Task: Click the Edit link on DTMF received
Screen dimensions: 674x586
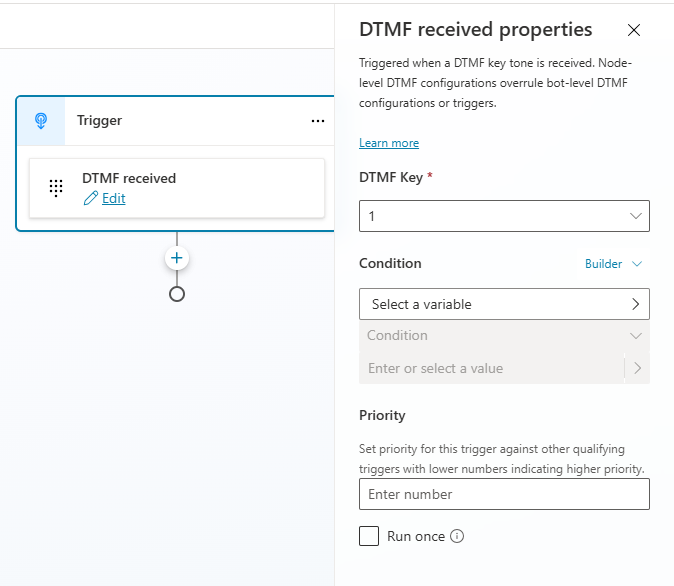Action: tap(114, 198)
